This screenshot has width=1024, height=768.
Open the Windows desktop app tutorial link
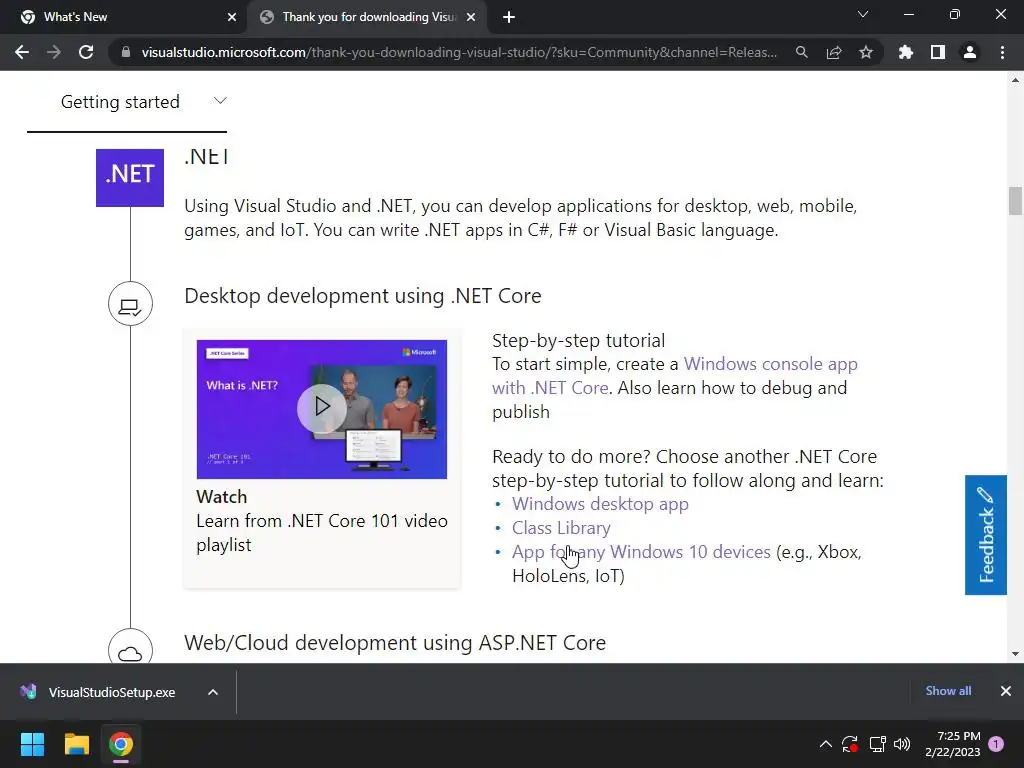point(600,504)
